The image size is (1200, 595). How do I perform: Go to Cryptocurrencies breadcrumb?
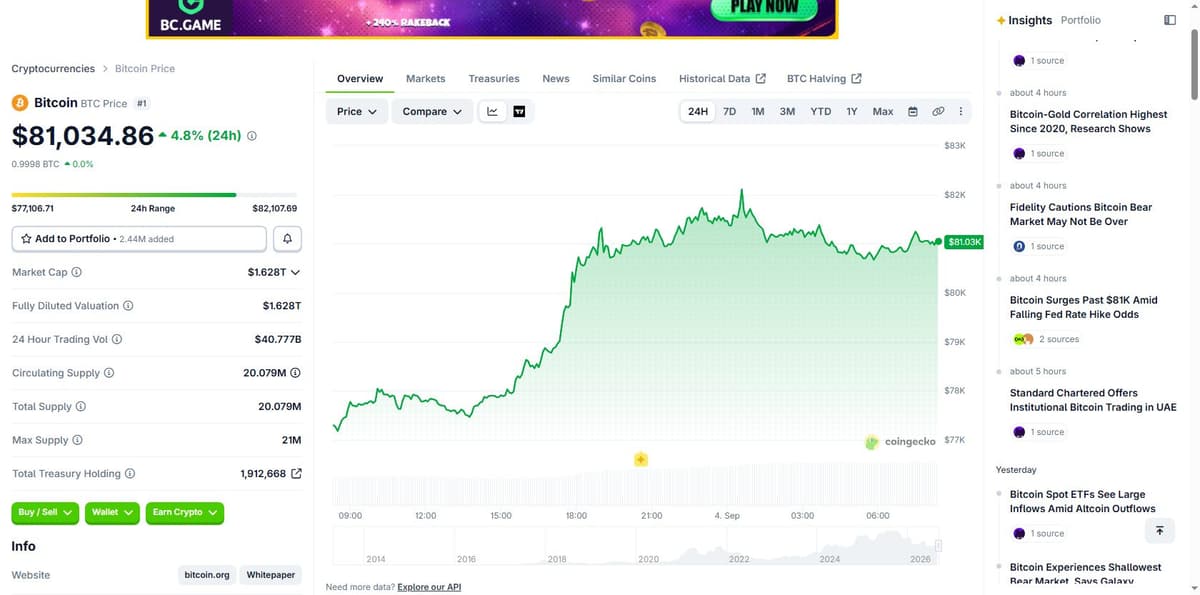coord(53,69)
